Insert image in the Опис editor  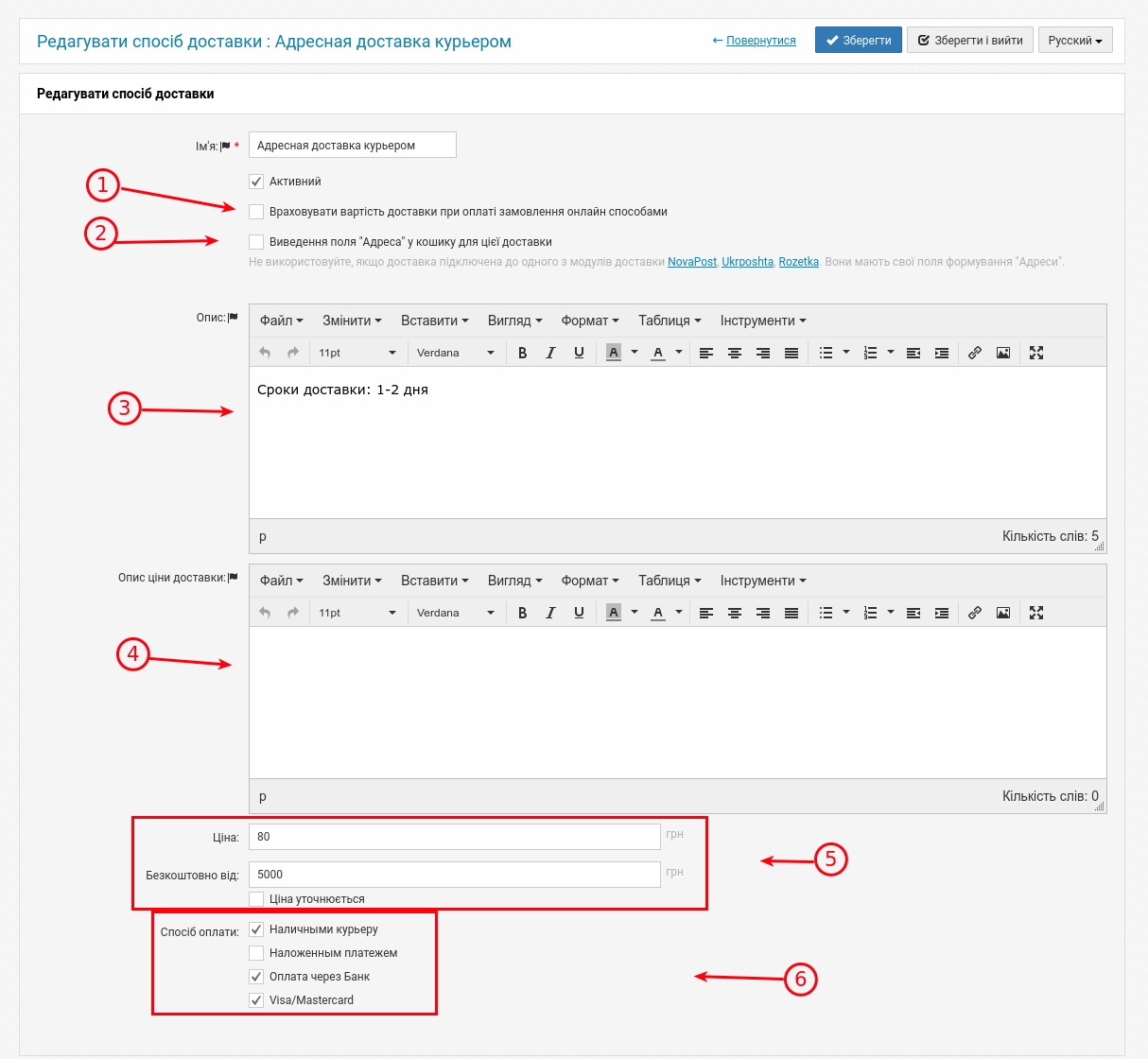(x=1003, y=353)
